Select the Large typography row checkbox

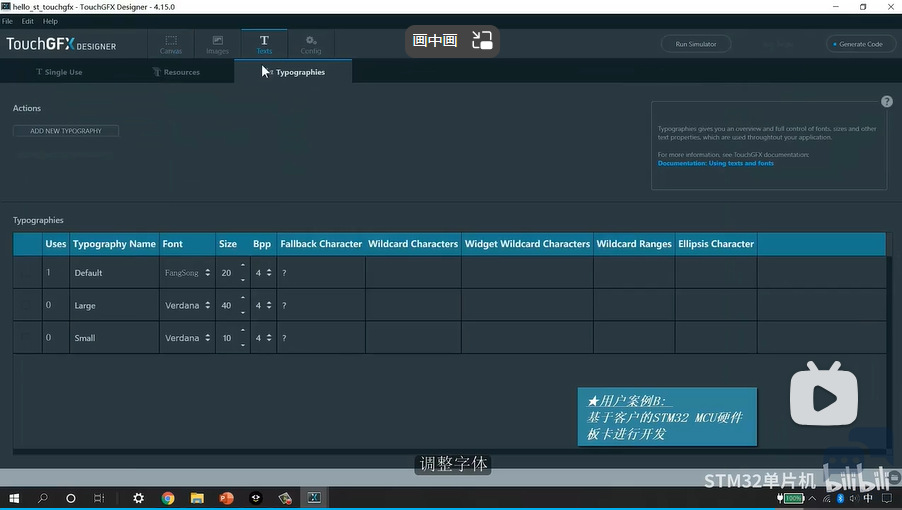click(x=26, y=305)
